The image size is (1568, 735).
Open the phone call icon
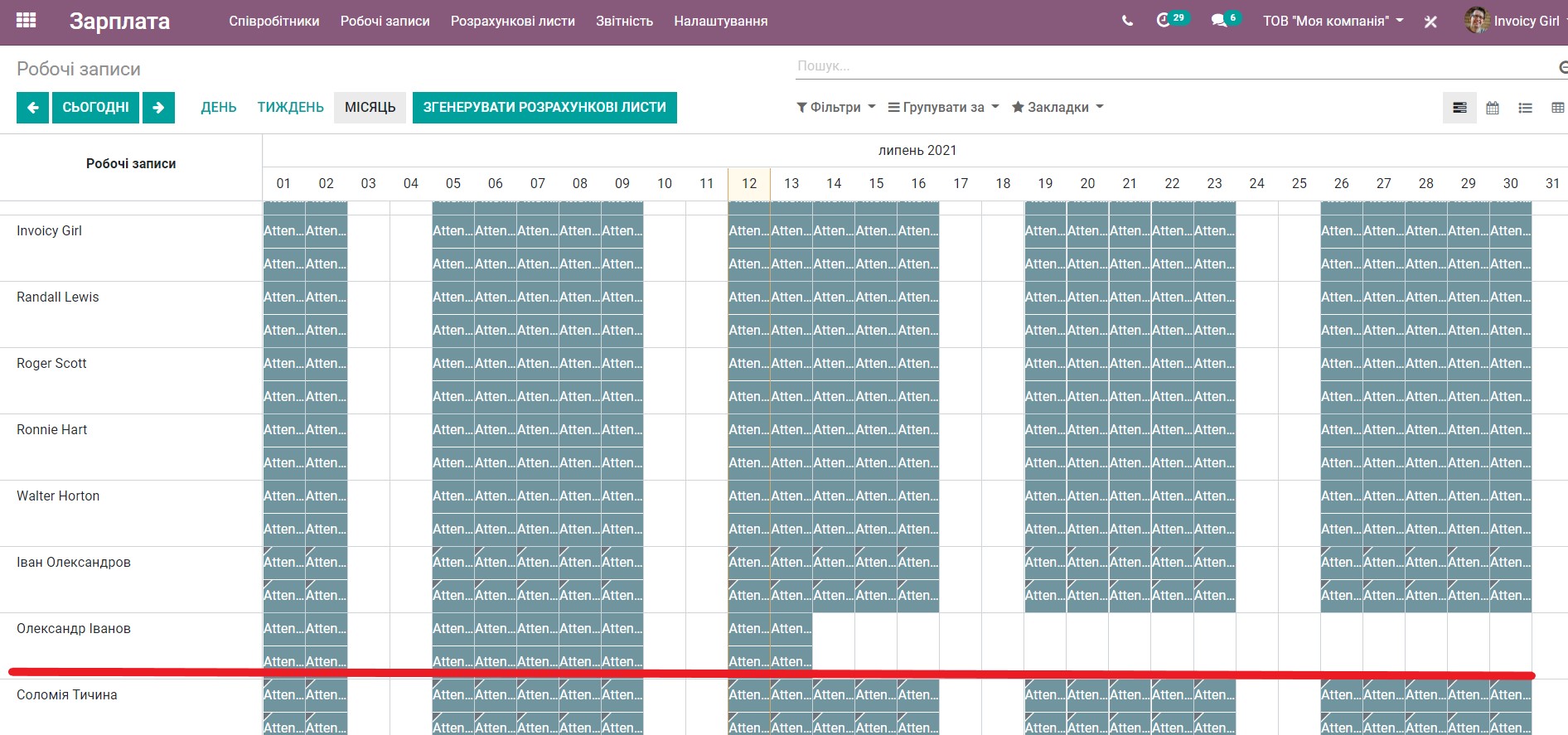[x=1127, y=21]
